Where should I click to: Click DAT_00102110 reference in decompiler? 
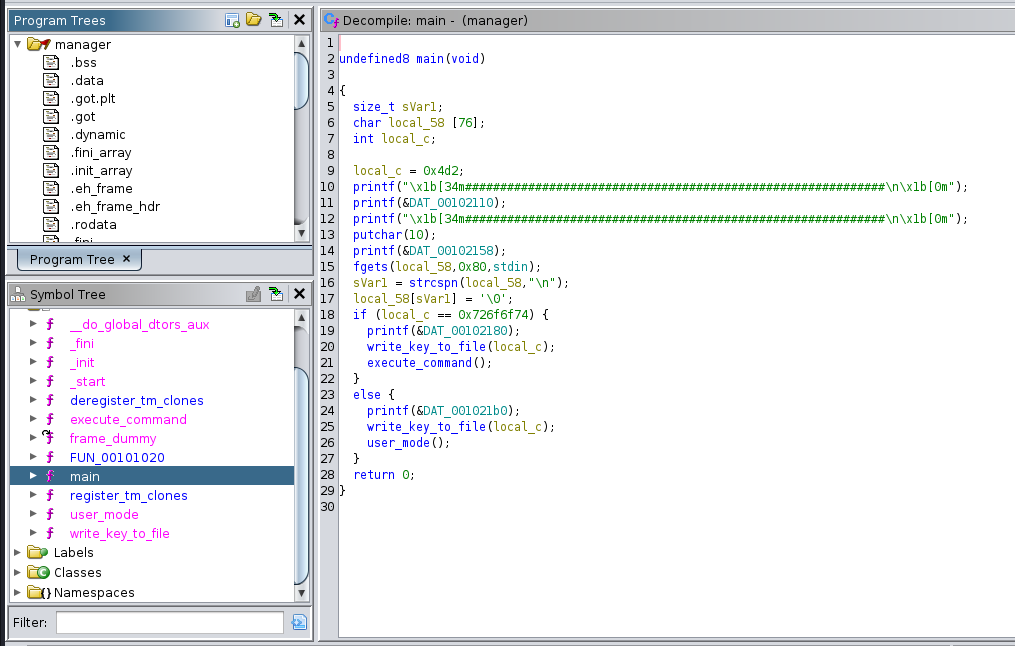coord(451,203)
